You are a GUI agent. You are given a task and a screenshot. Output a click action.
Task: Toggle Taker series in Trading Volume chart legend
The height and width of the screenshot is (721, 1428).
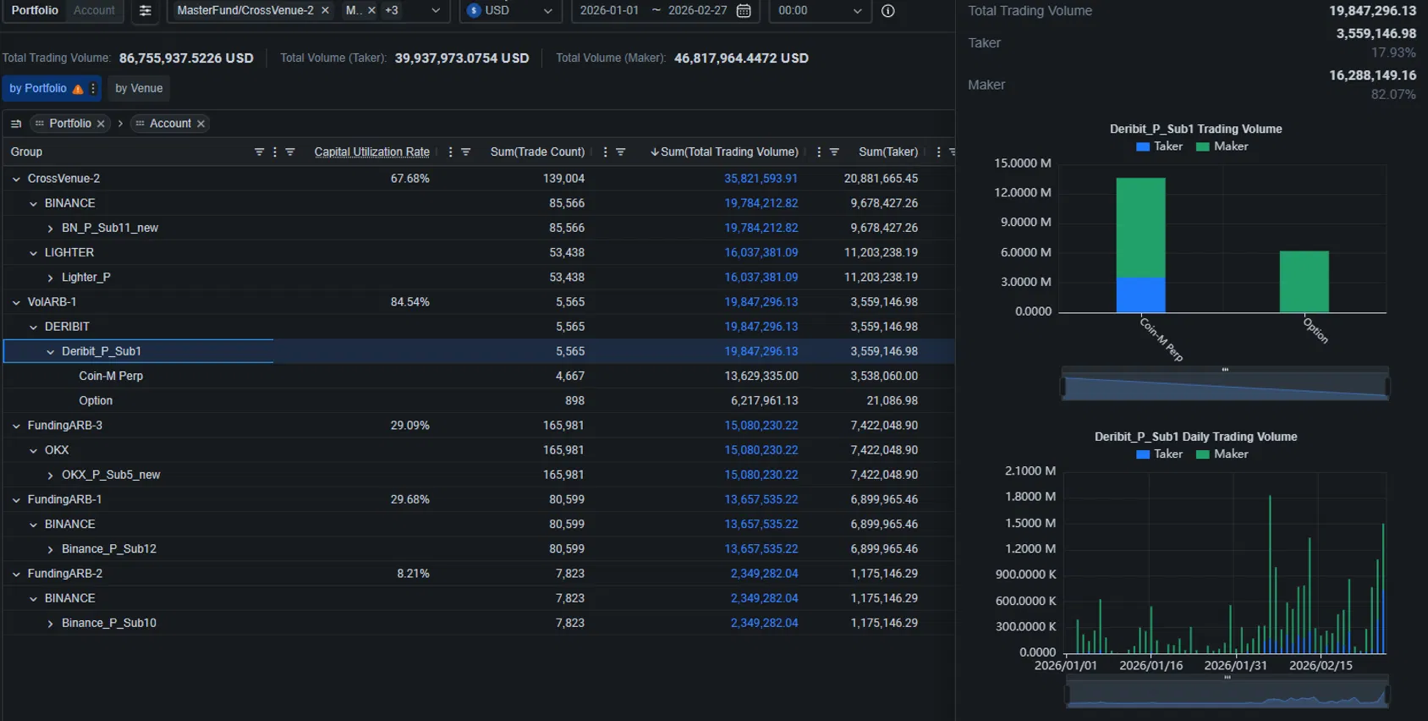coord(1159,146)
